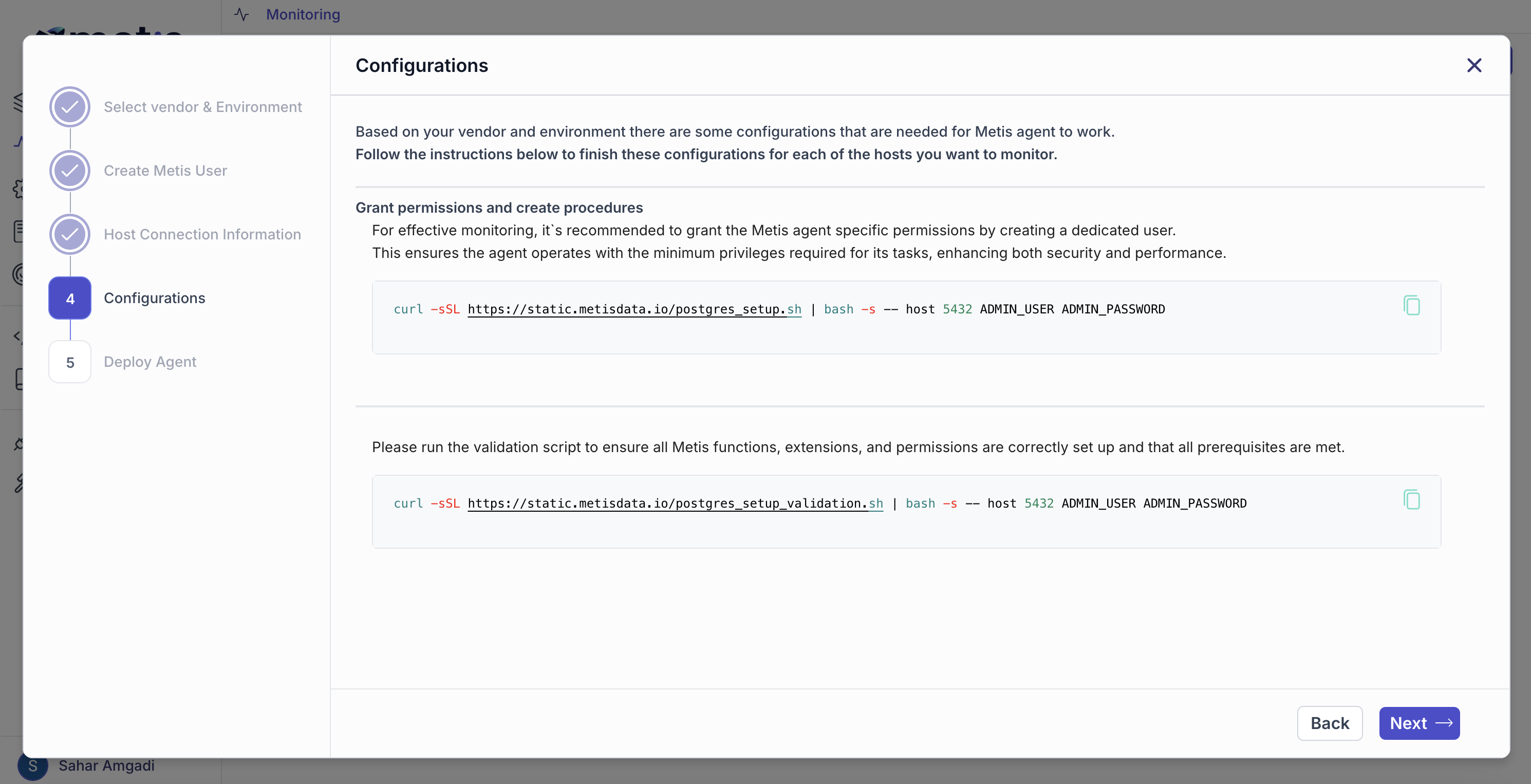The image size is (1531, 784).
Task: Click the step 4 number badge
Action: click(x=70, y=298)
